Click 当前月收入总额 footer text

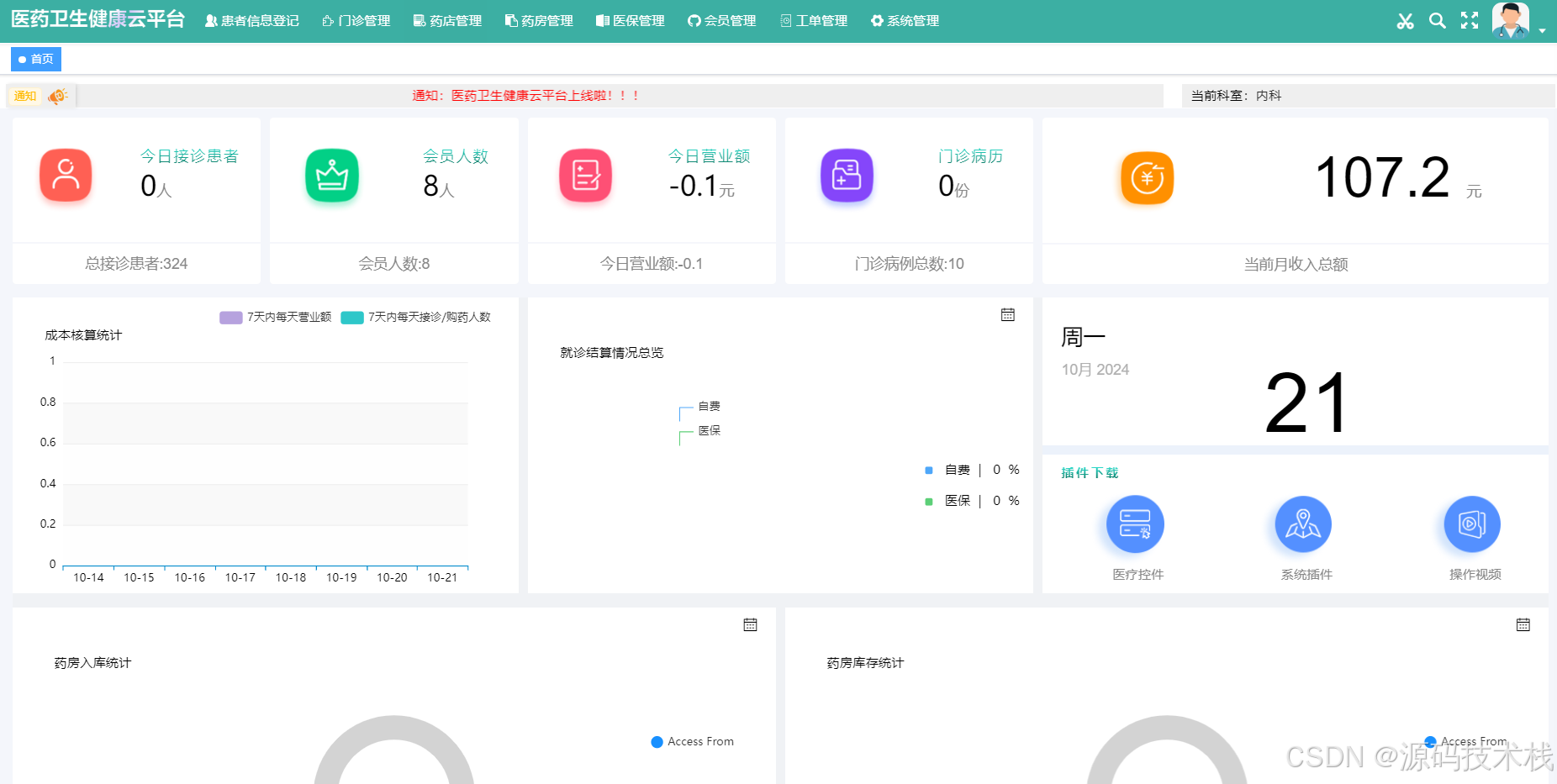(1296, 265)
